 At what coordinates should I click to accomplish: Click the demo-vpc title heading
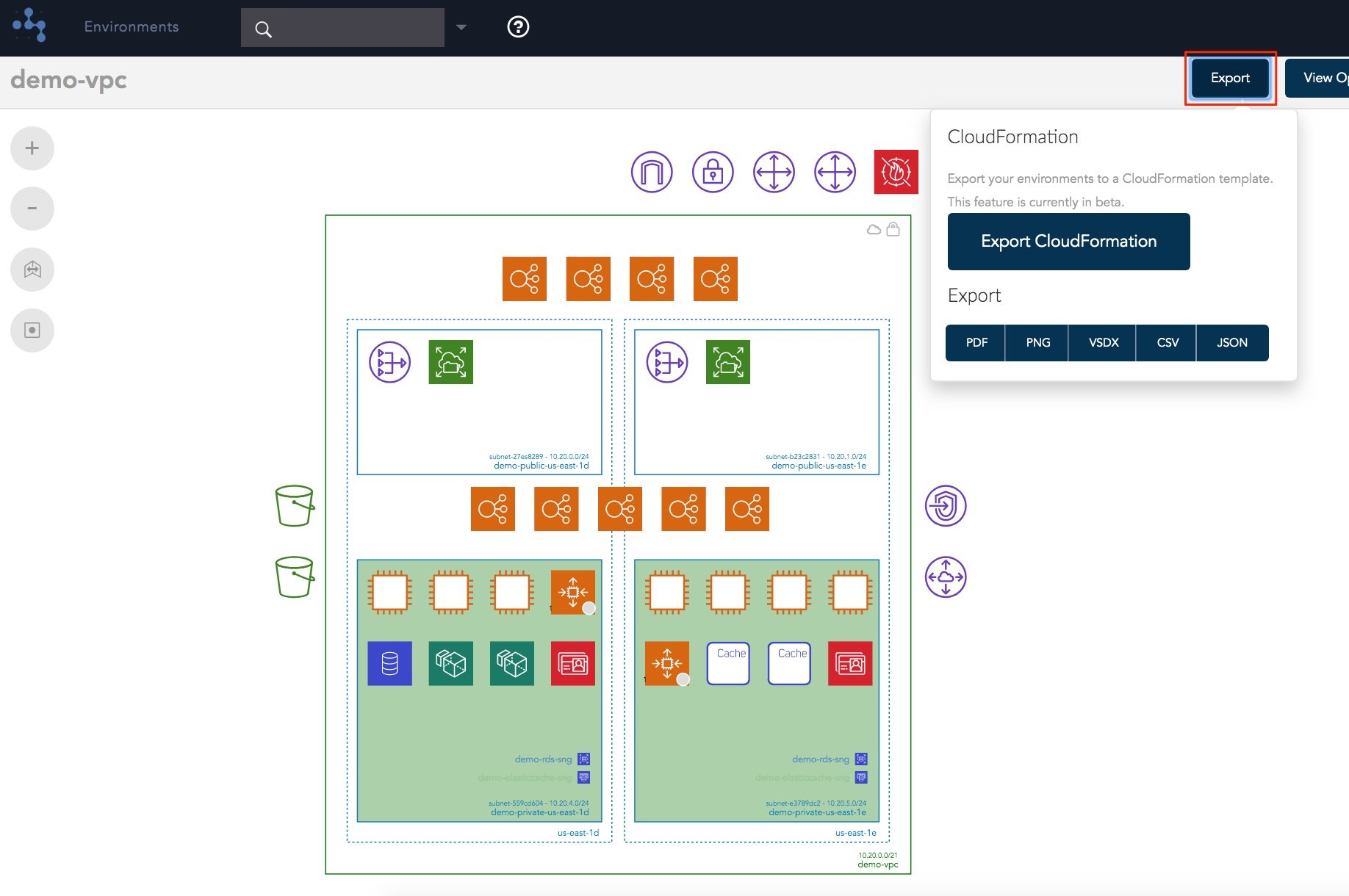(x=68, y=79)
